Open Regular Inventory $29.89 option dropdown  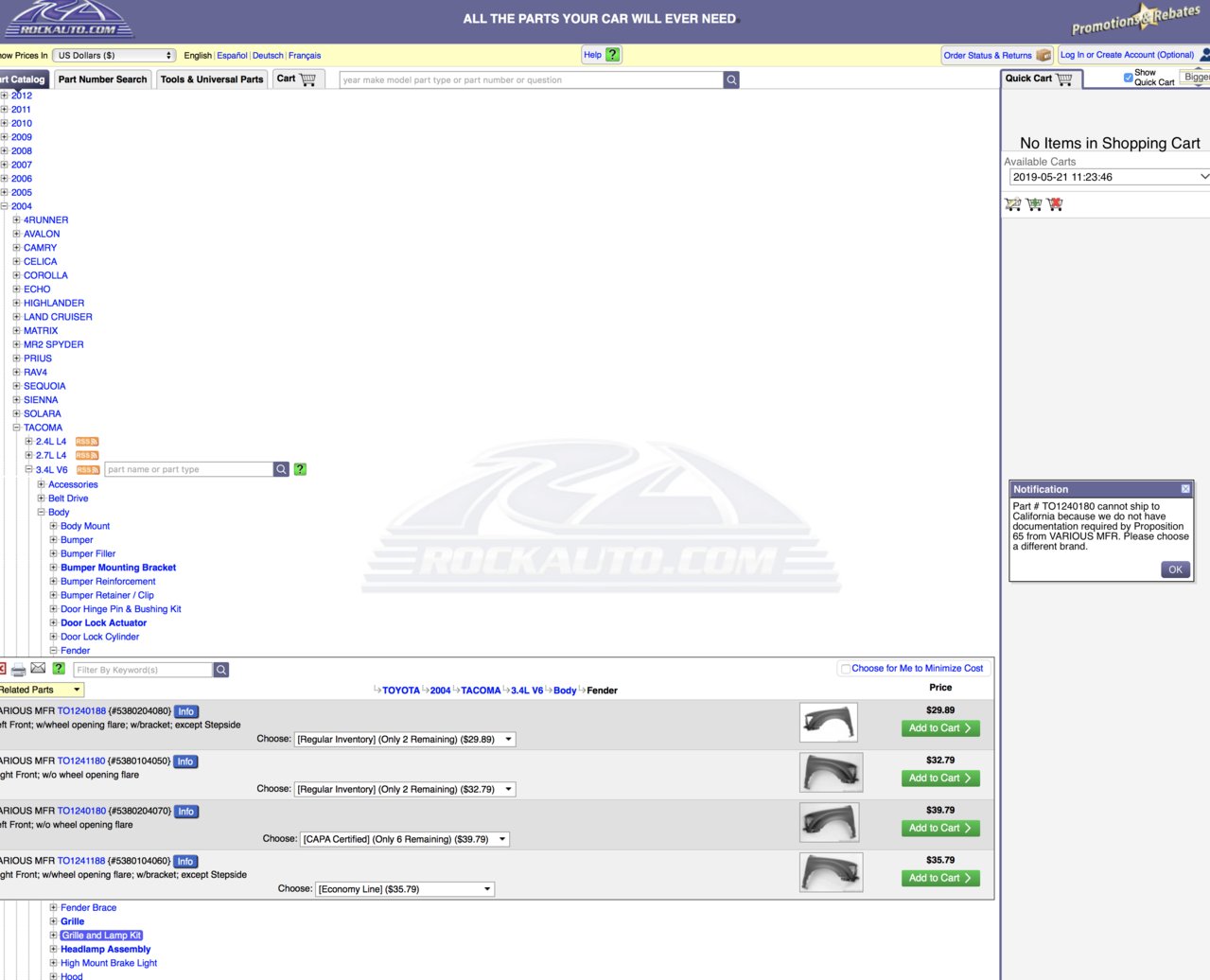point(405,740)
